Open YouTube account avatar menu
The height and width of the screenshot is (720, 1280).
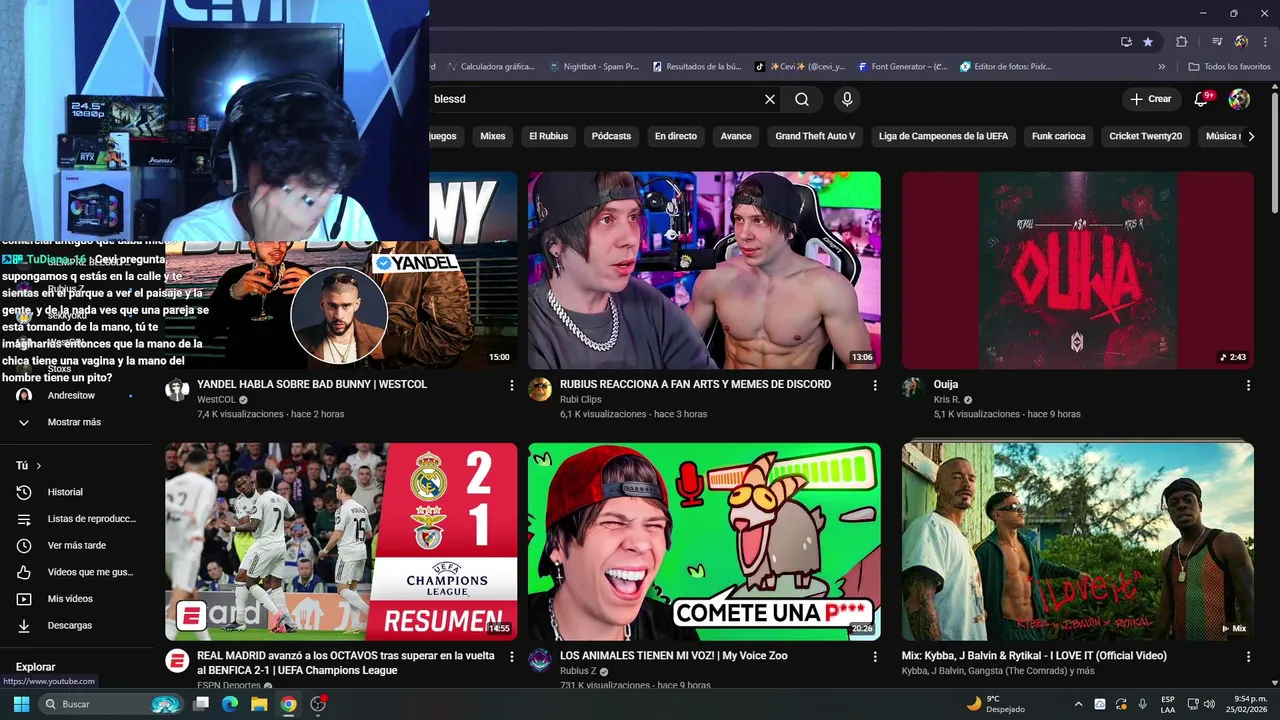[1239, 99]
